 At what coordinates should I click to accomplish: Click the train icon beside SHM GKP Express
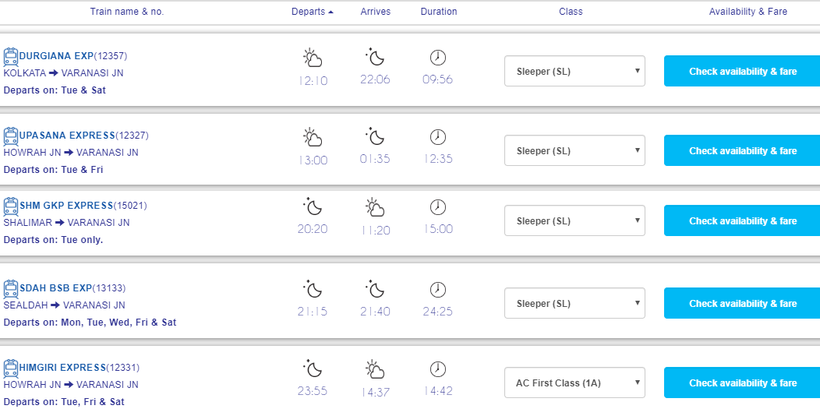click(x=11, y=206)
